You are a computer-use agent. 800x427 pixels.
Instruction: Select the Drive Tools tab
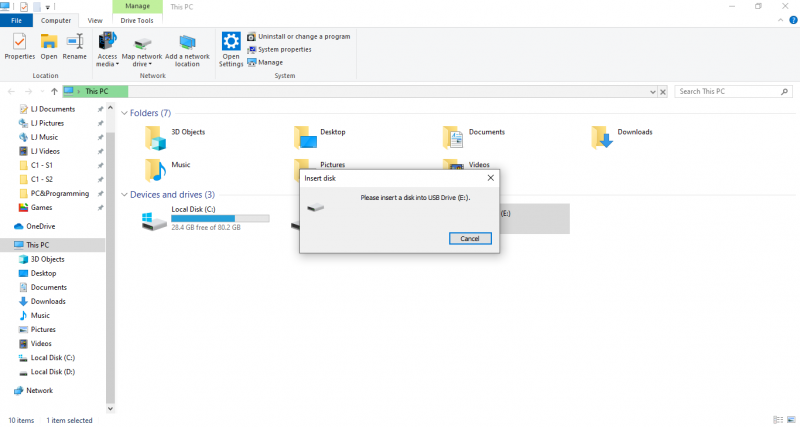pyautogui.click(x=138, y=20)
